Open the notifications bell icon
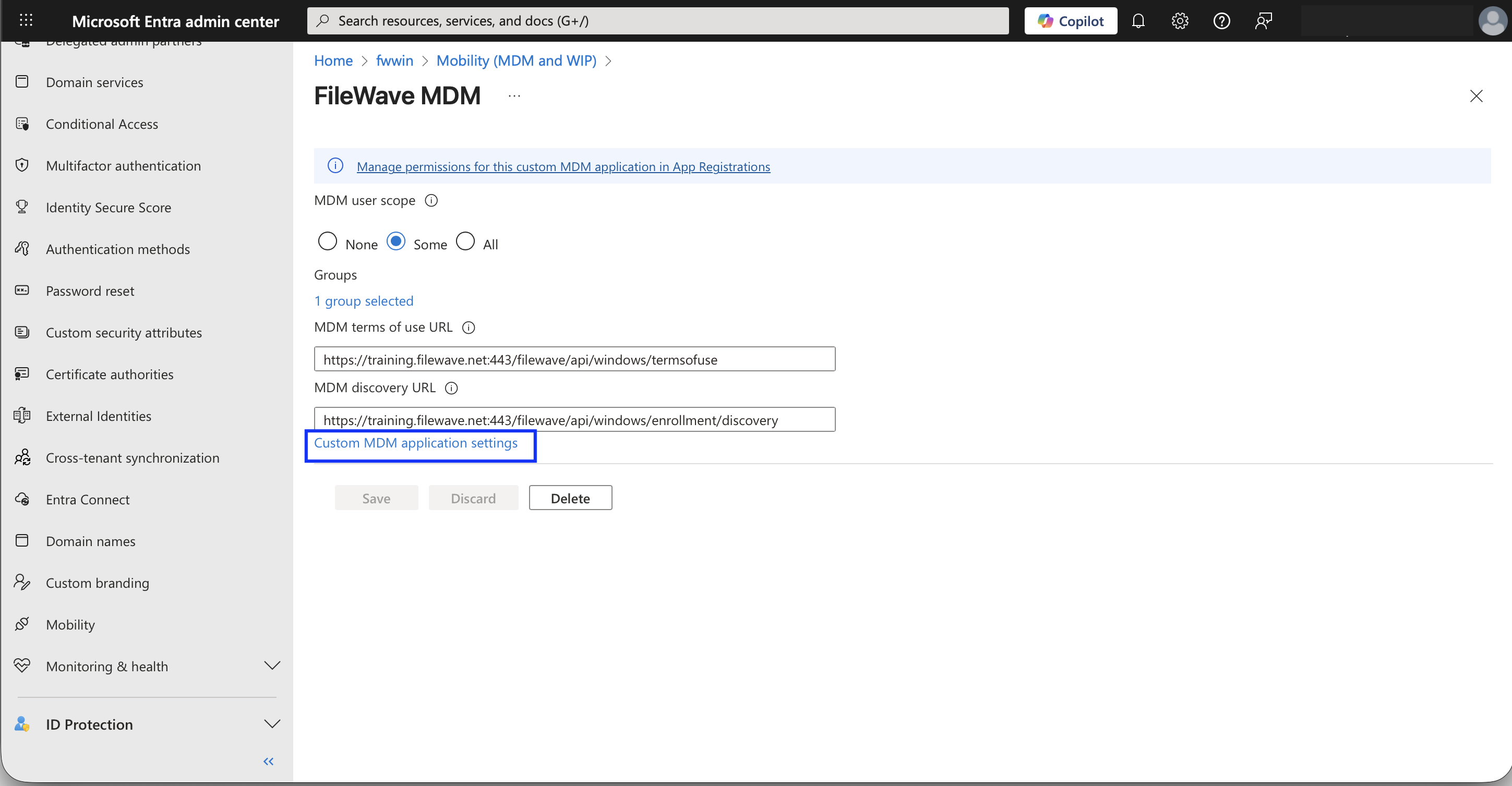This screenshot has width=1512, height=786. click(1138, 21)
